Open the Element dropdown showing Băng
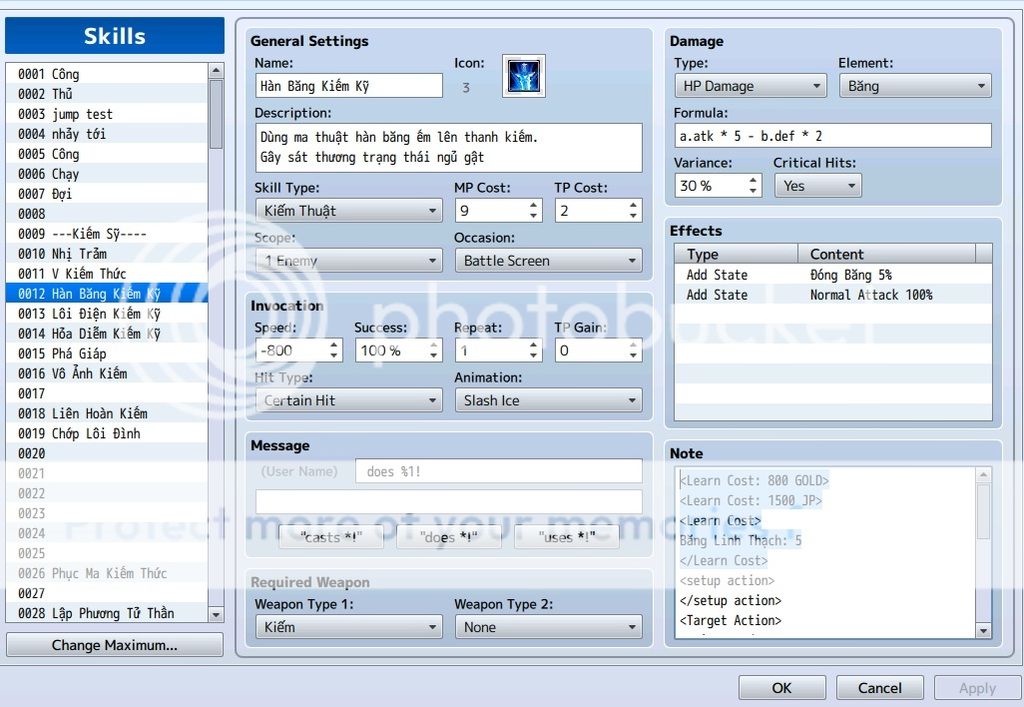The height and width of the screenshot is (707, 1024). click(915, 85)
